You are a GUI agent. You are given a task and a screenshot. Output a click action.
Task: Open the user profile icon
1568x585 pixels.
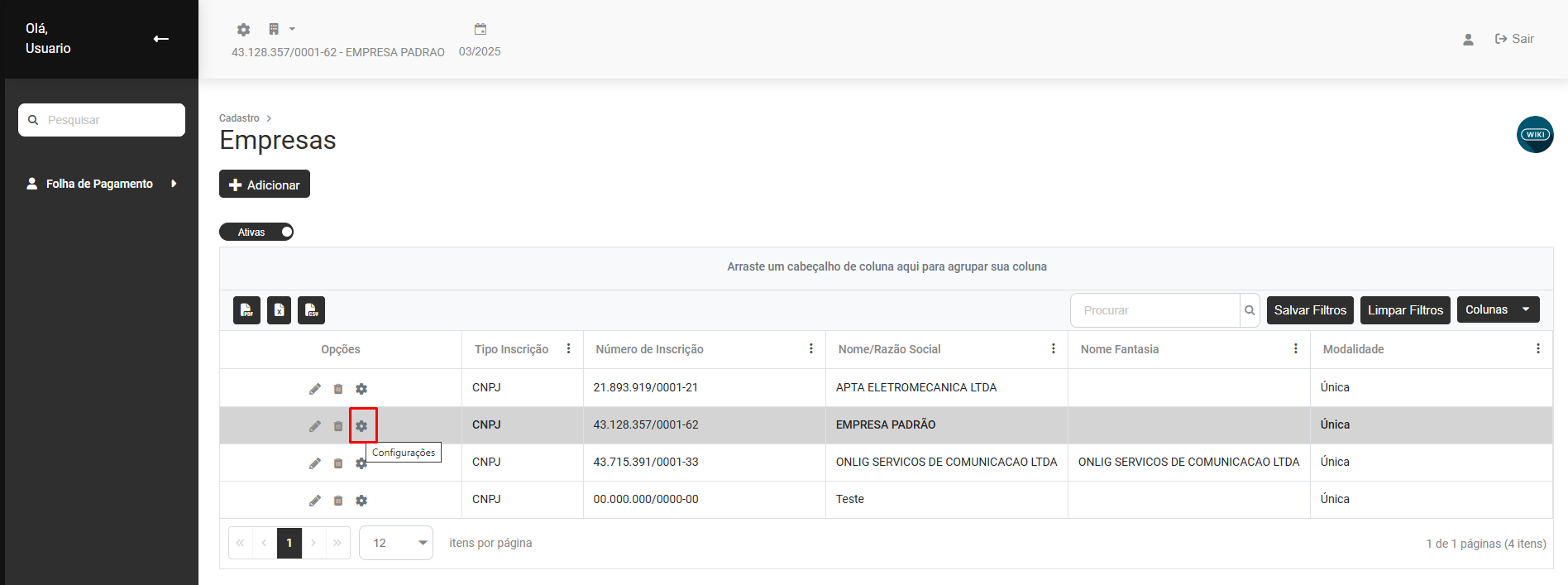(1468, 39)
